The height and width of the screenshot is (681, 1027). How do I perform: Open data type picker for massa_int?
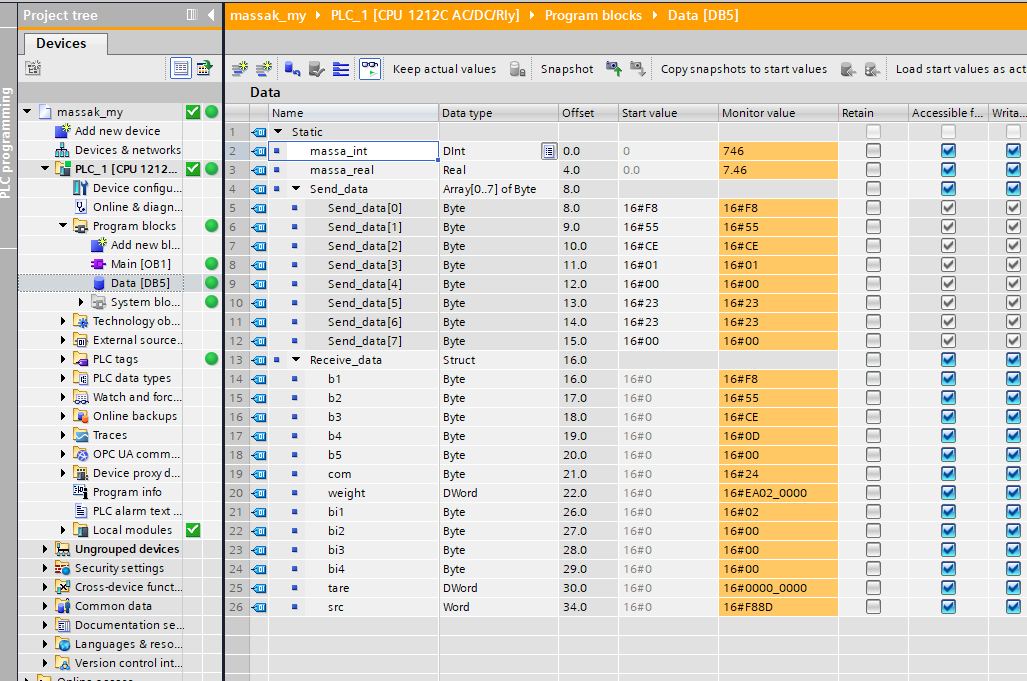(548, 151)
